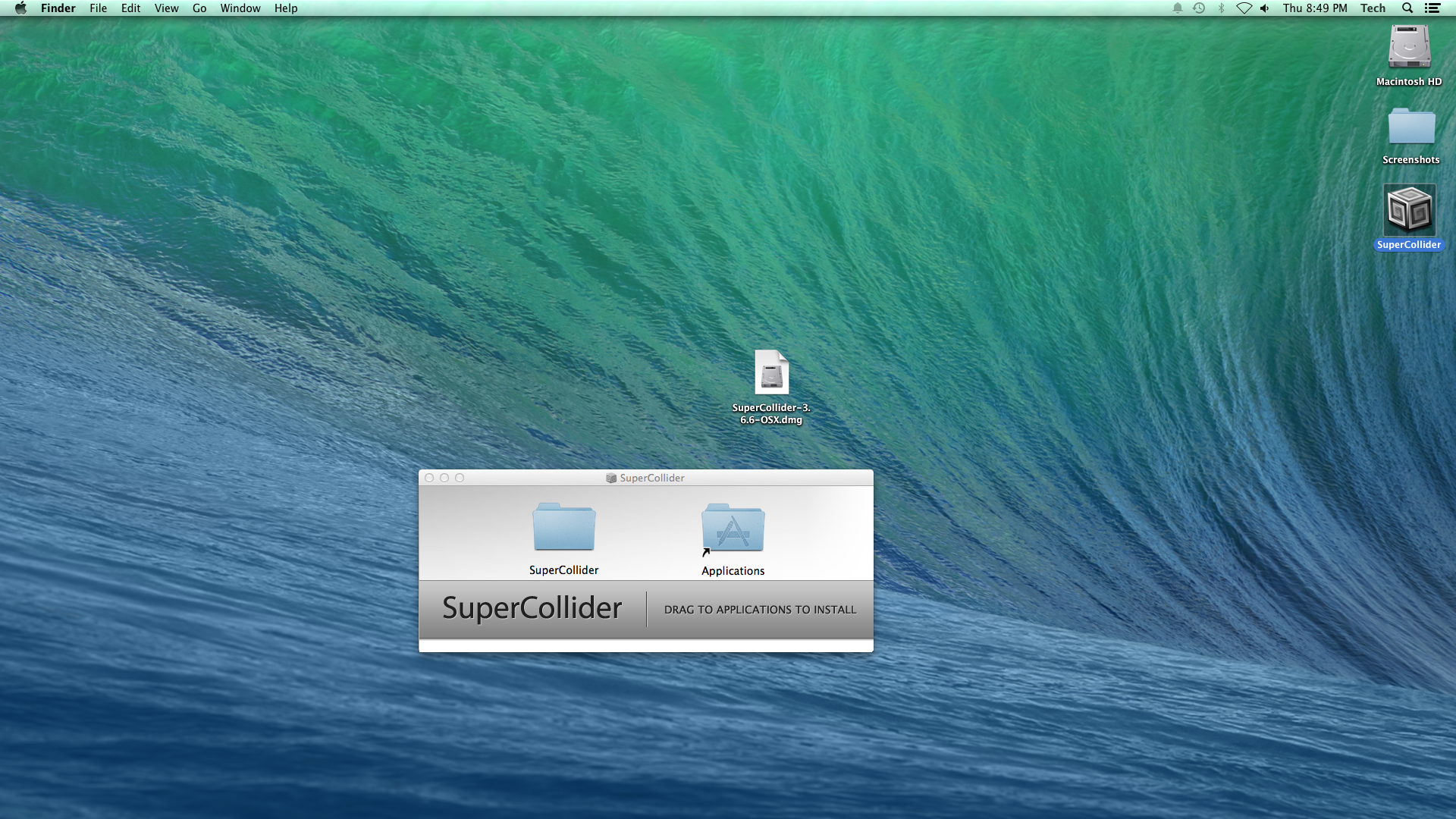
Task: Open the Finder menu
Action: 58,8
